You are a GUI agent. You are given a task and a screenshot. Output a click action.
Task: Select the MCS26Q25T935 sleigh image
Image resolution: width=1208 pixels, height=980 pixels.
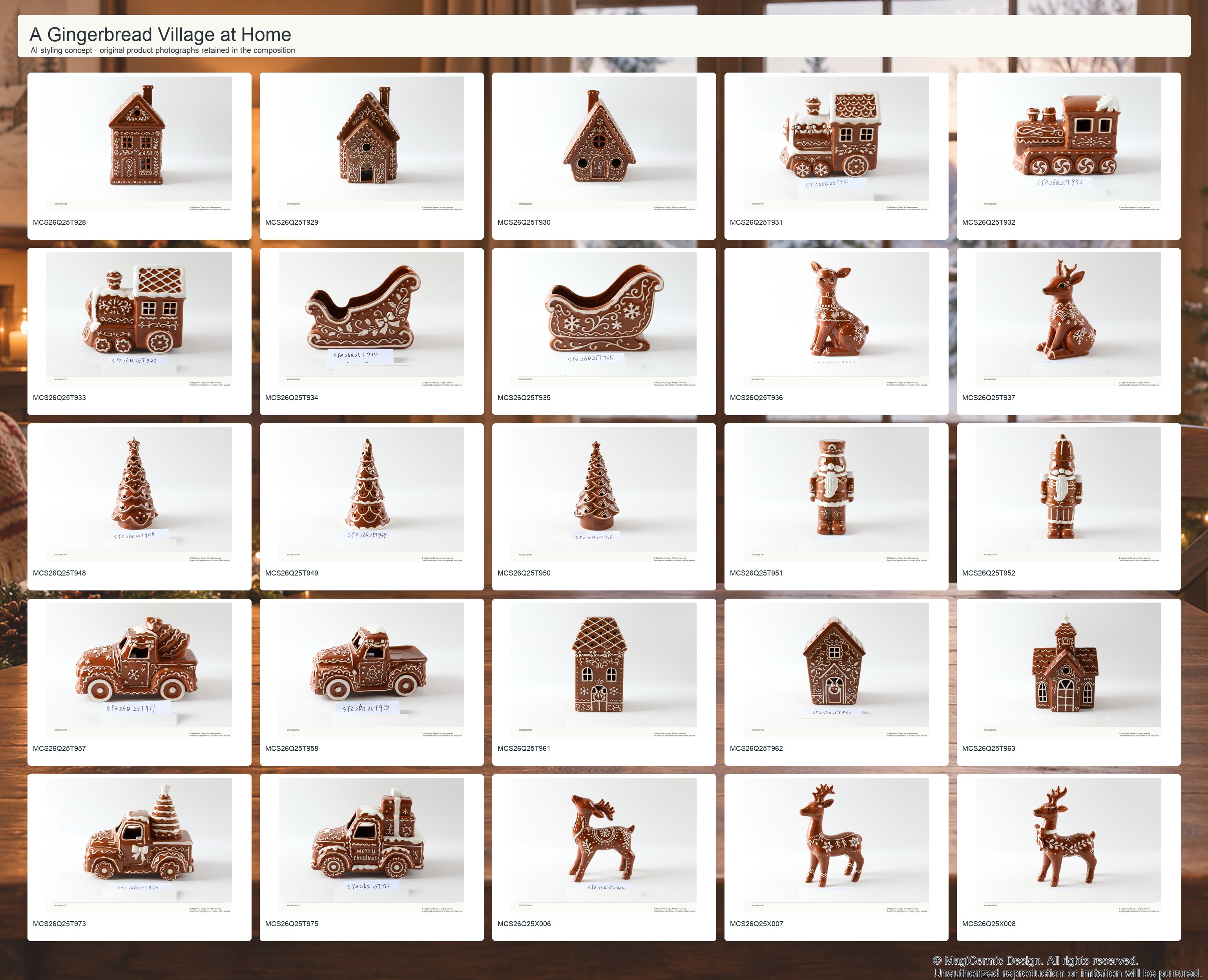(x=604, y=319)
